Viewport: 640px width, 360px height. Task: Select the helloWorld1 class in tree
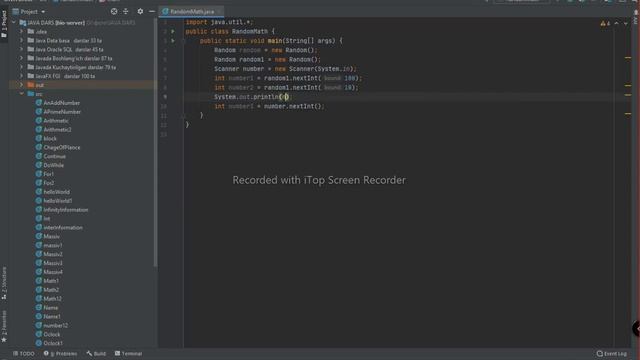(58, 201)
